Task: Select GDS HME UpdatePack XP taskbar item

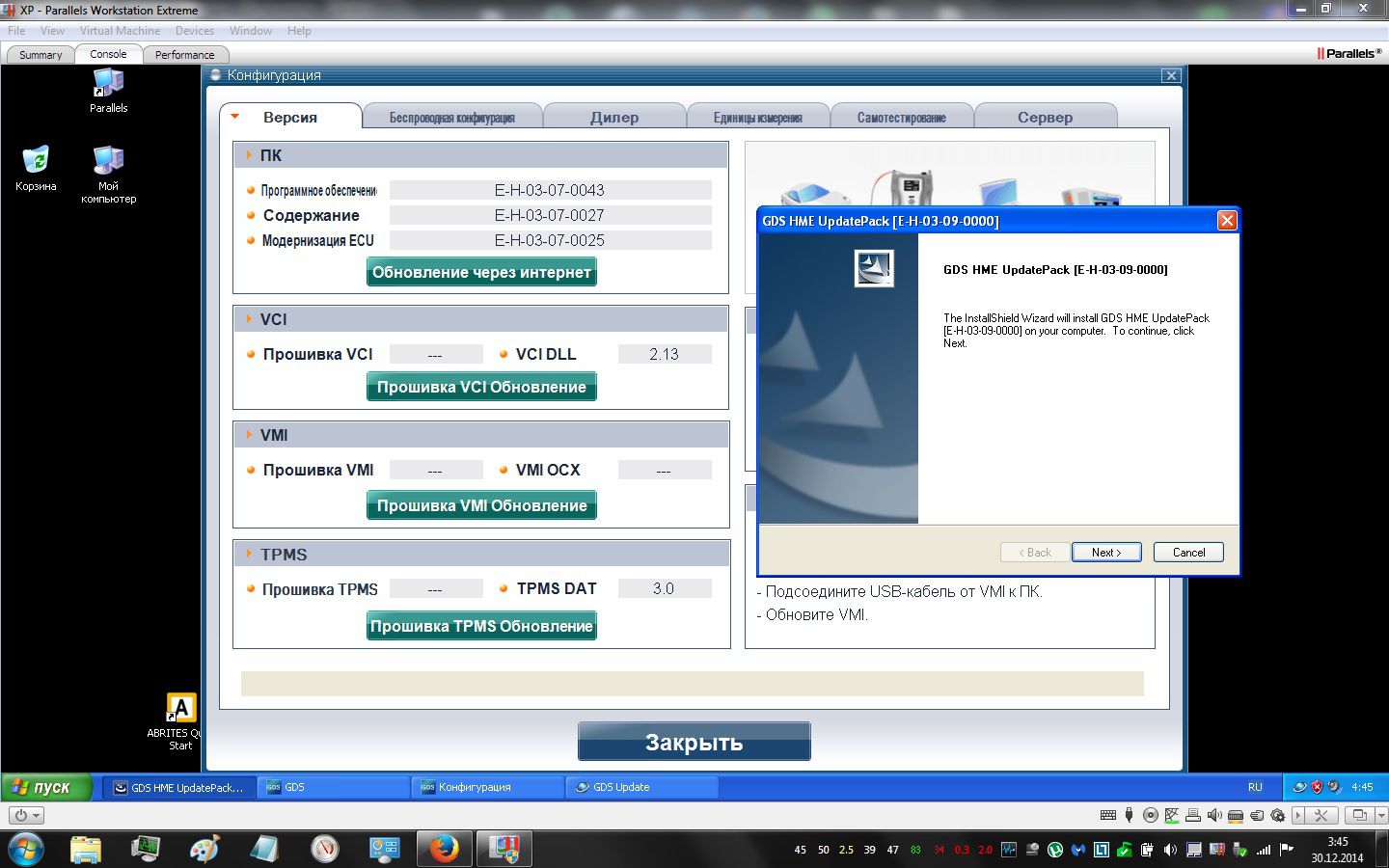Action: coord(179,787)
